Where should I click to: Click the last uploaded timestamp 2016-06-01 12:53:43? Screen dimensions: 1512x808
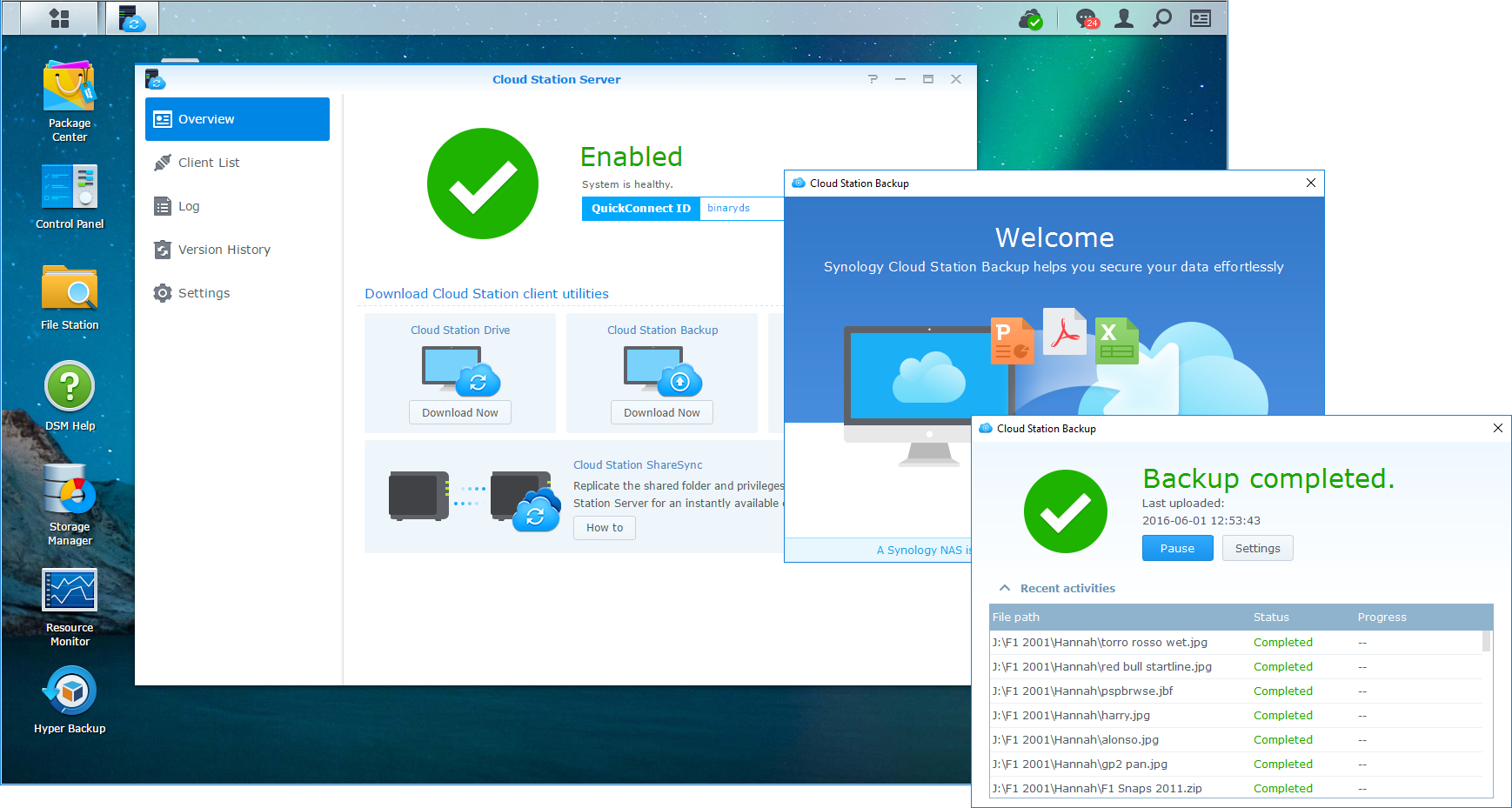click(x=1201, y=520)
